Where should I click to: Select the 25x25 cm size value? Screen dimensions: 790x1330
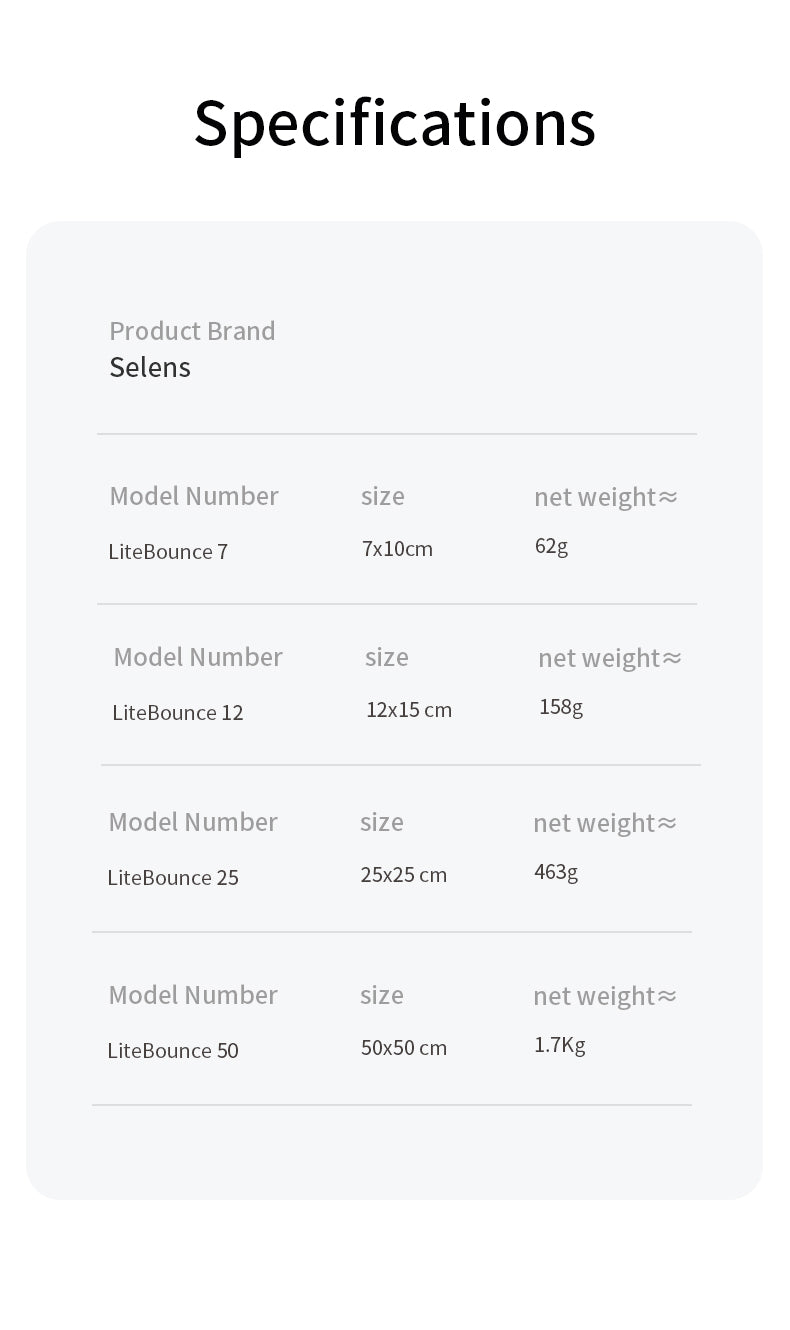pos(404,875)
